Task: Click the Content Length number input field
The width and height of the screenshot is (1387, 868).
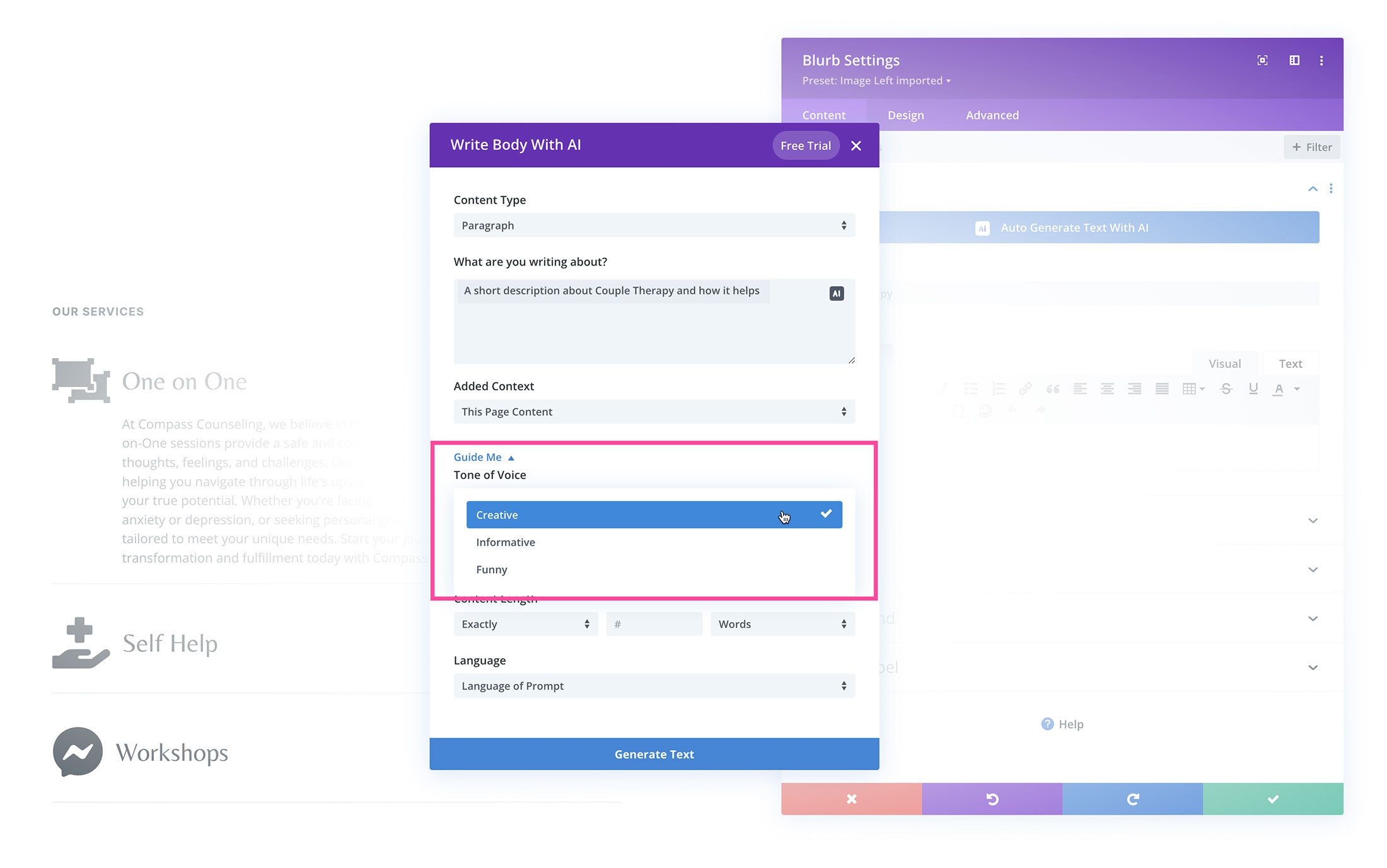Action: tap(654, 623)
